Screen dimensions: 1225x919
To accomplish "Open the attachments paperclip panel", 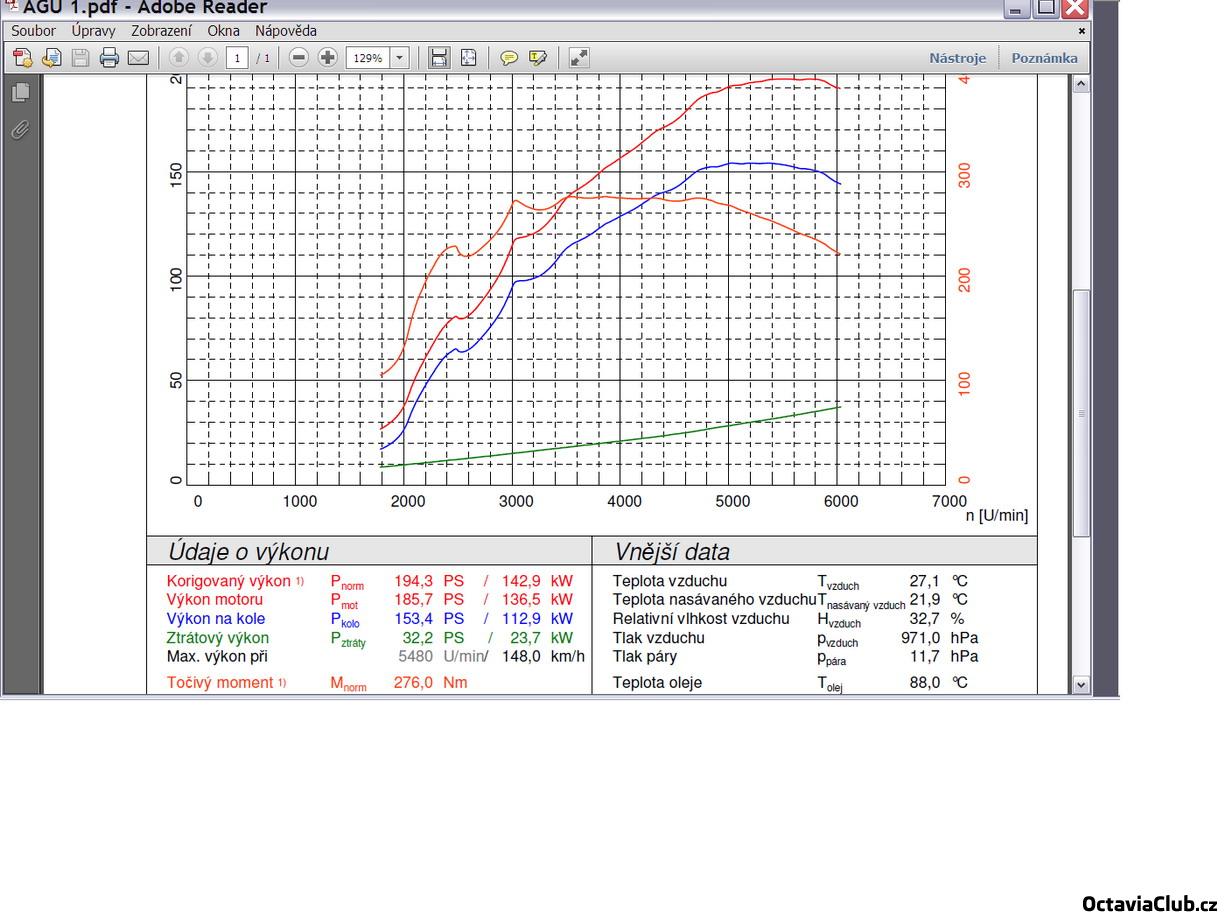I will click(20, 130).
